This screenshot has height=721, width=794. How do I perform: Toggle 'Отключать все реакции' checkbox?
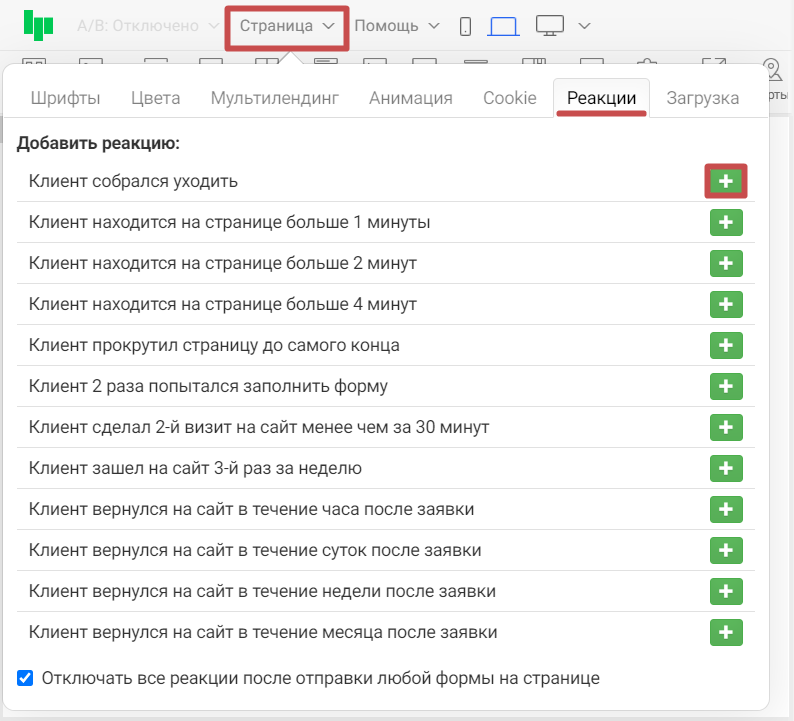tap(25, 678)
